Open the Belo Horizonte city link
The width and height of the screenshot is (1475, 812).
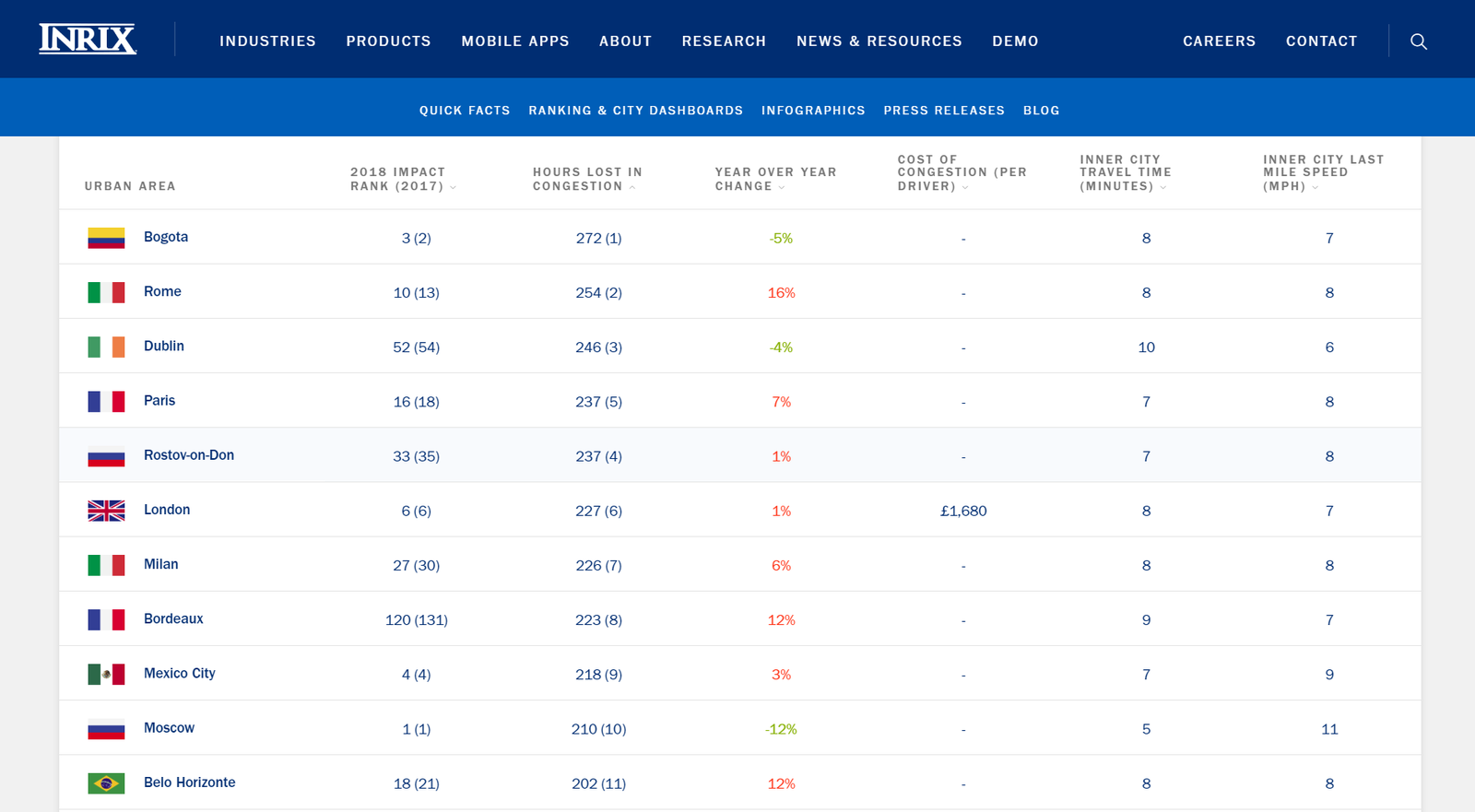click(190, 783)
